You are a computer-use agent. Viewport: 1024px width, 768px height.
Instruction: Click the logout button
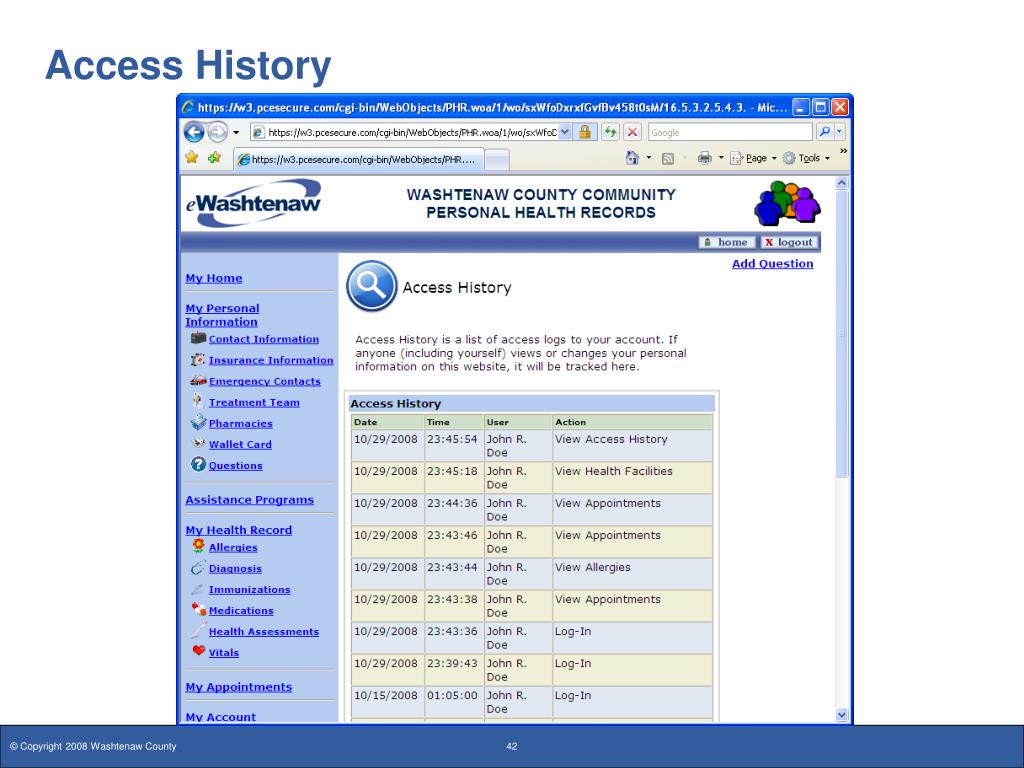pos(788,242)
